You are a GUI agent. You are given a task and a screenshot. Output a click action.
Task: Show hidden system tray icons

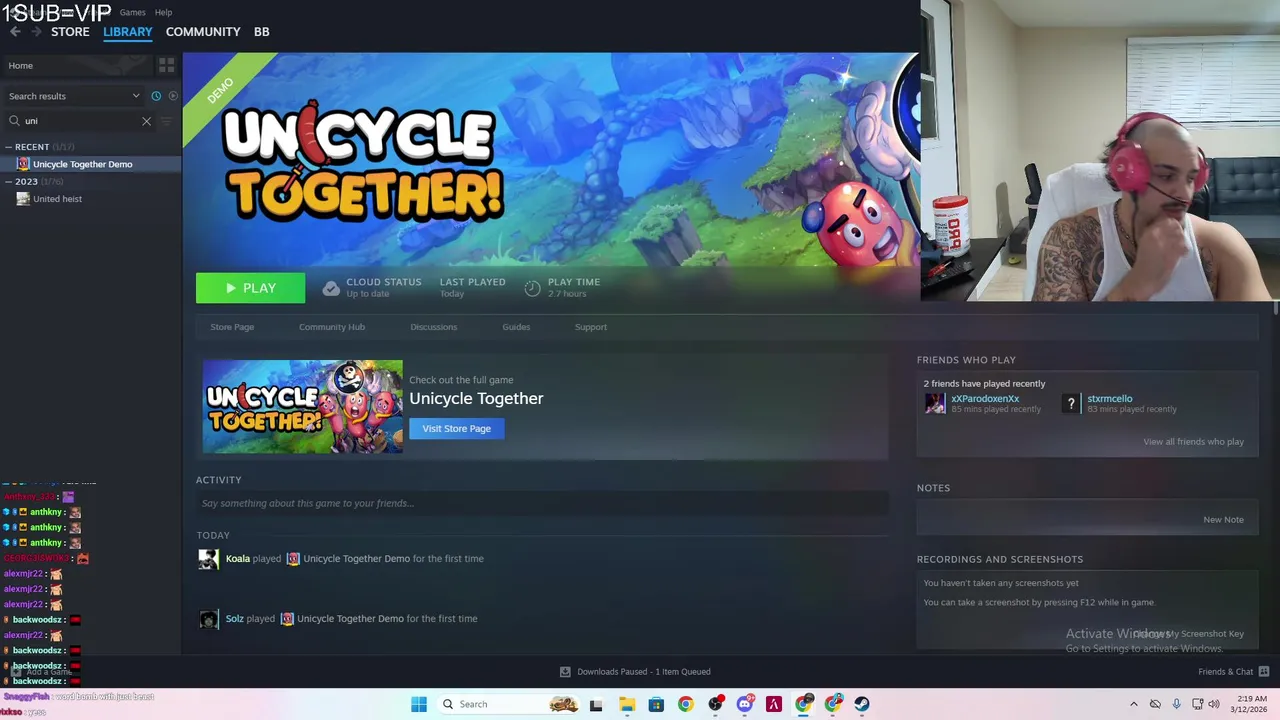coord(1133,704)
